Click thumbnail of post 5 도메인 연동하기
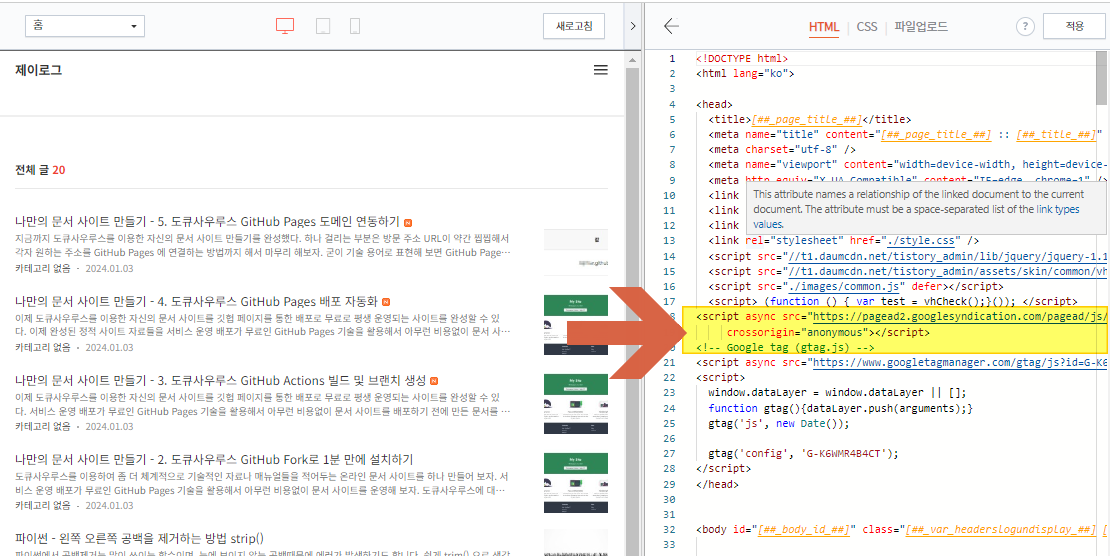The width and height of the screenshot is (1110, 556). [x=576, y=252]
